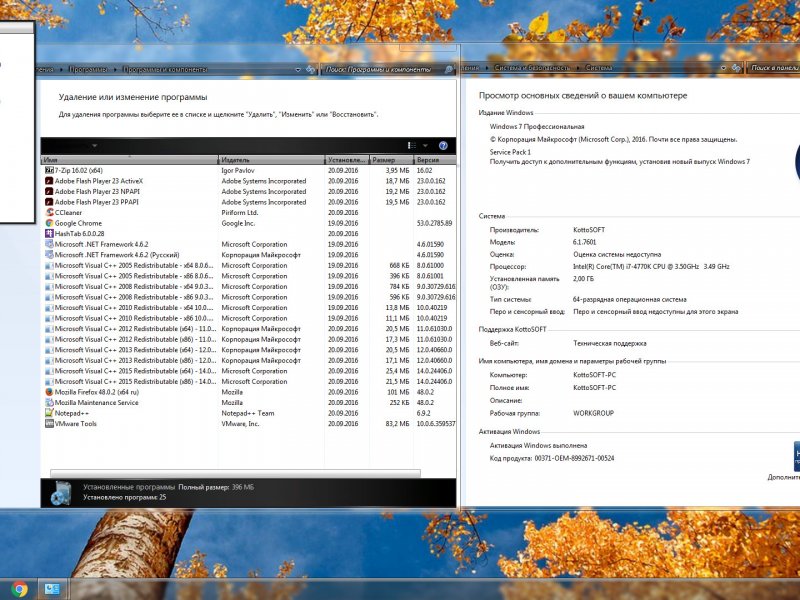Click Visual C++ 2010 x64 entry icon

click(x=49, y=308)
